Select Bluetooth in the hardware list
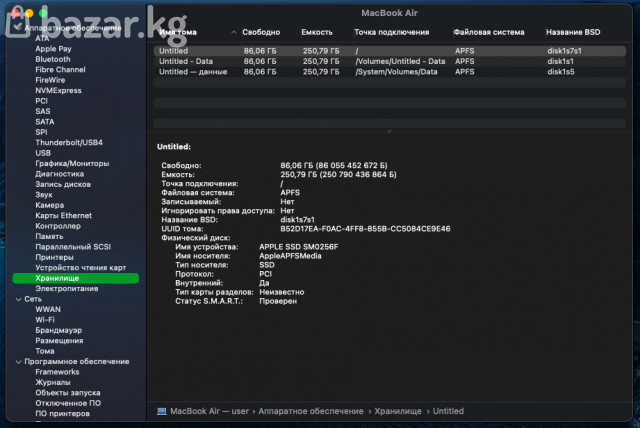Screen dimensions: 640x428 pyautogui.click(x=53, y=59)
